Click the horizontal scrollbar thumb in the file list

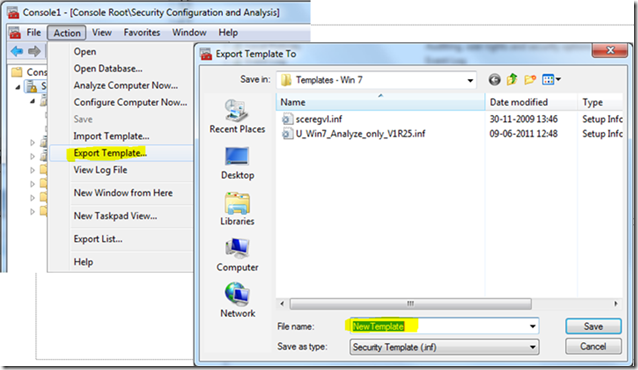point(411,304)
